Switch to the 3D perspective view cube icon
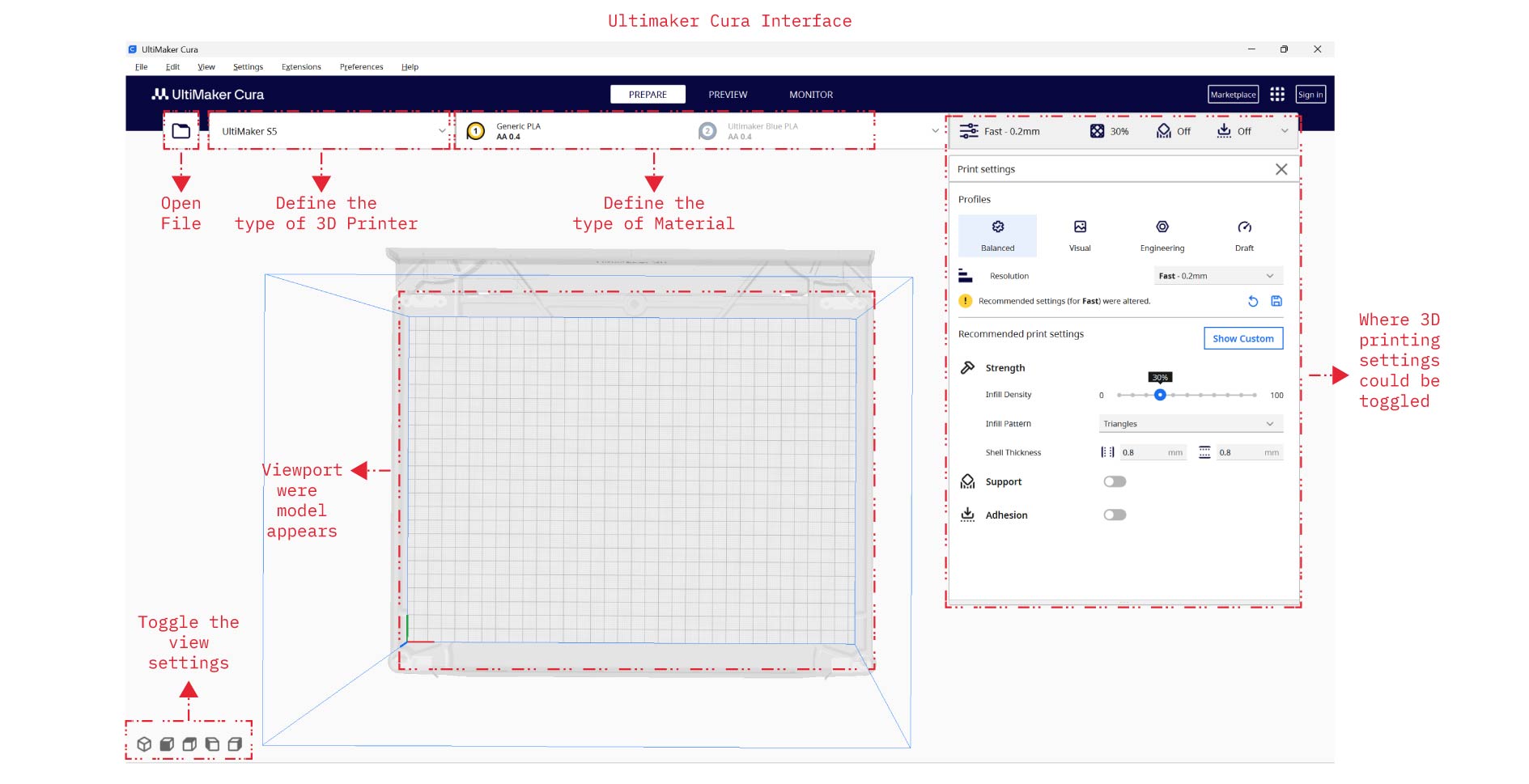This screenshot has height=784, width=1529. (144, 744)
